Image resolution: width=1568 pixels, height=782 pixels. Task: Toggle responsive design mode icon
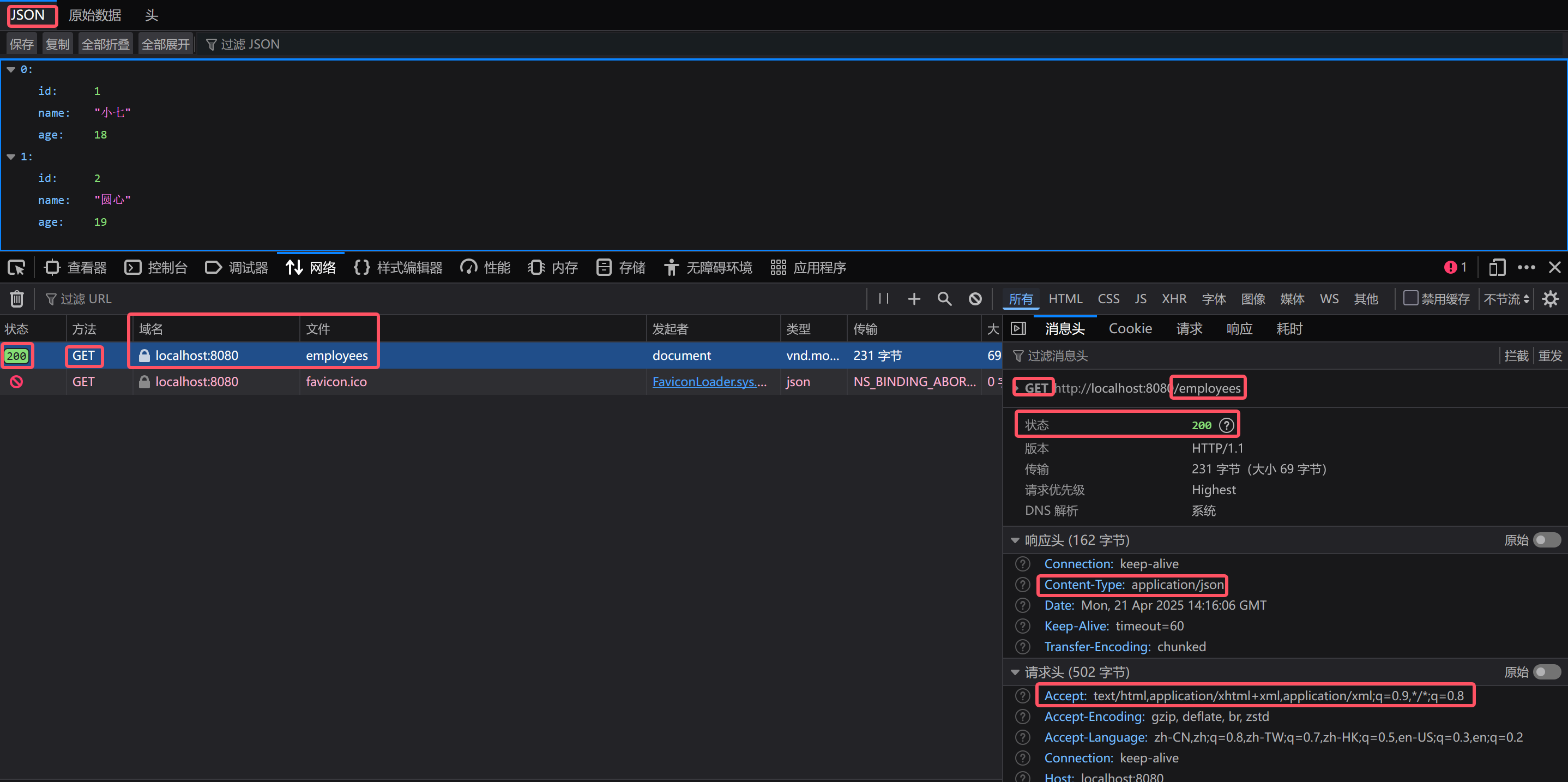(x=1497, y=267)
